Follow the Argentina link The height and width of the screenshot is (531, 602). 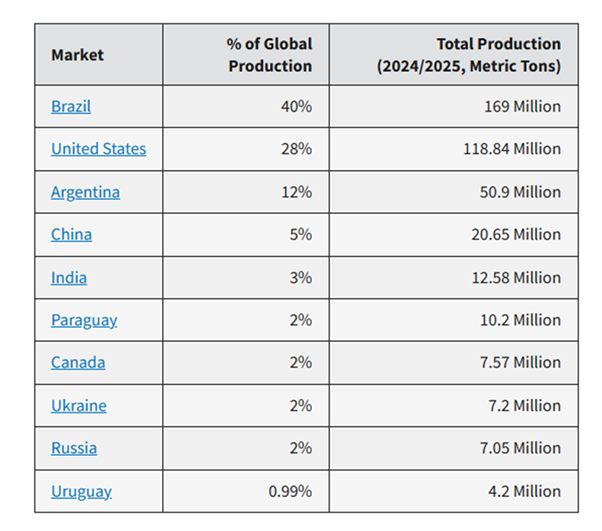[x=85, y=192]
